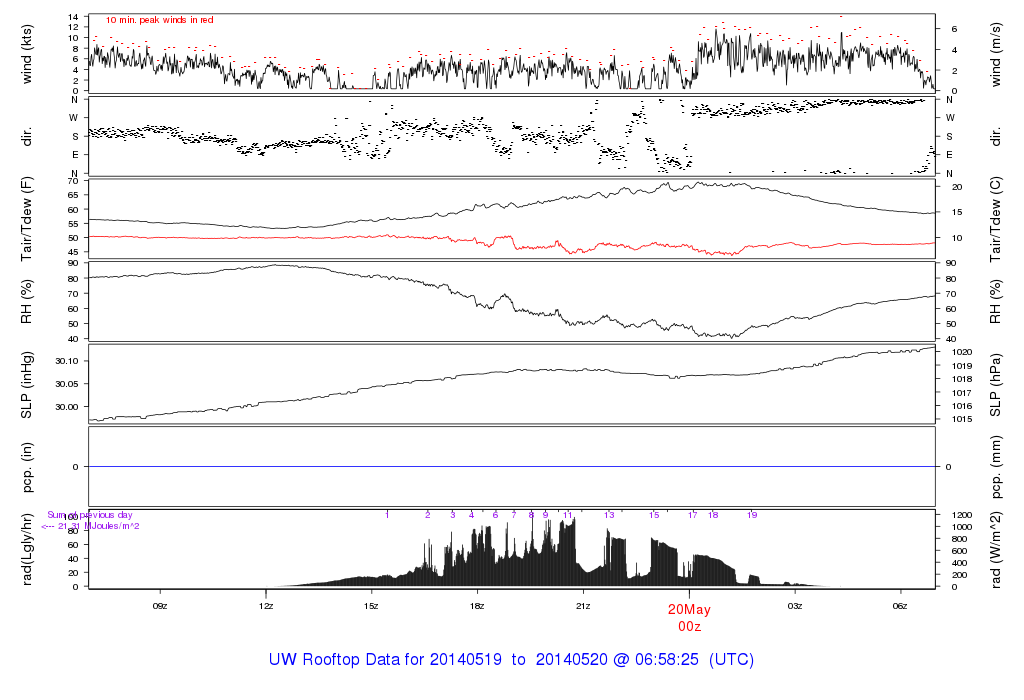Image resolution: width=1024 pixels, height=700 pixels.
Task: Click the 'rad (W/m^2)' axis label
Action: point(996,549)
